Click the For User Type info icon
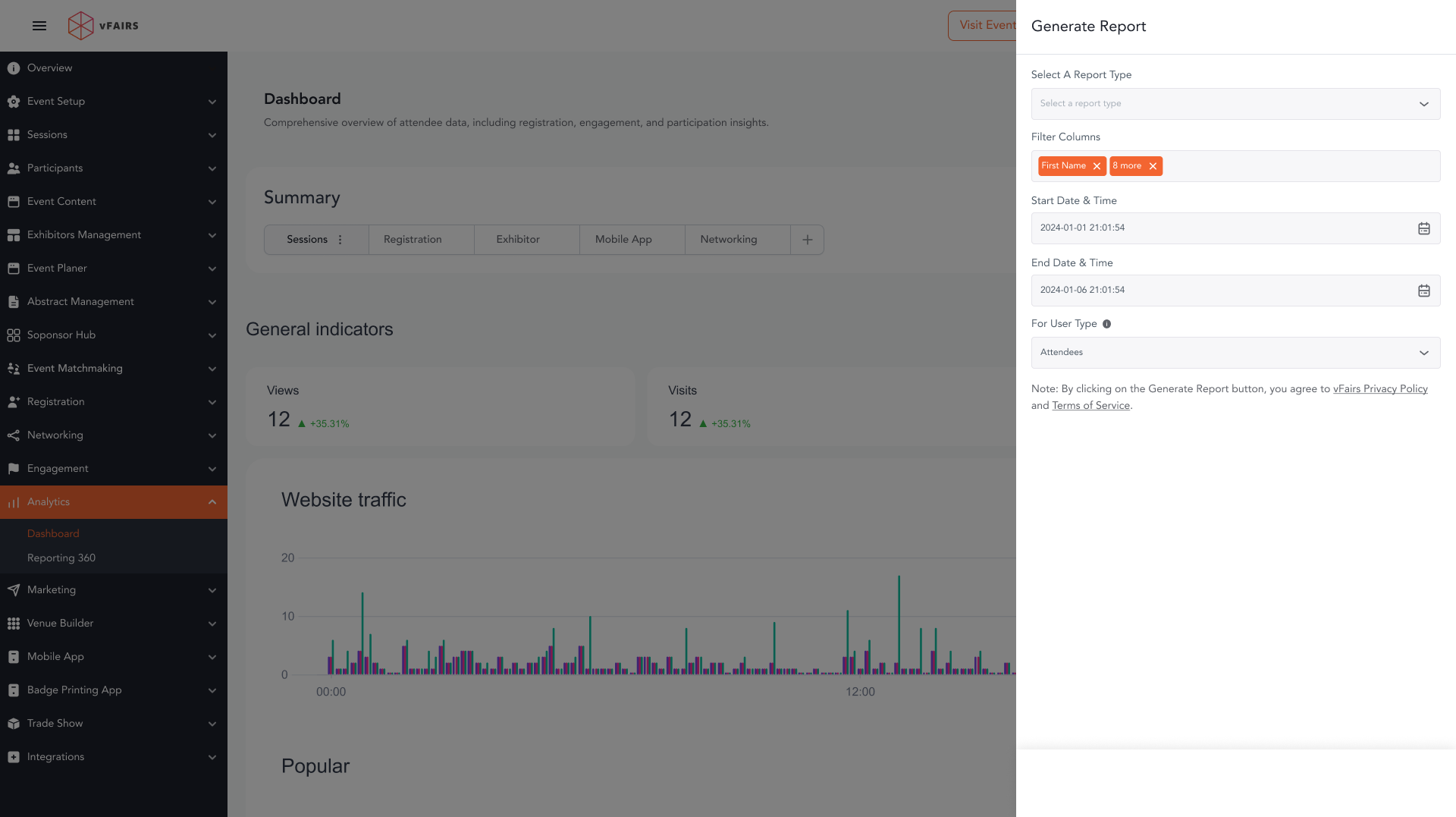Image resolution: width=1456 pixels, height=817 pixels. [1106, 324]
